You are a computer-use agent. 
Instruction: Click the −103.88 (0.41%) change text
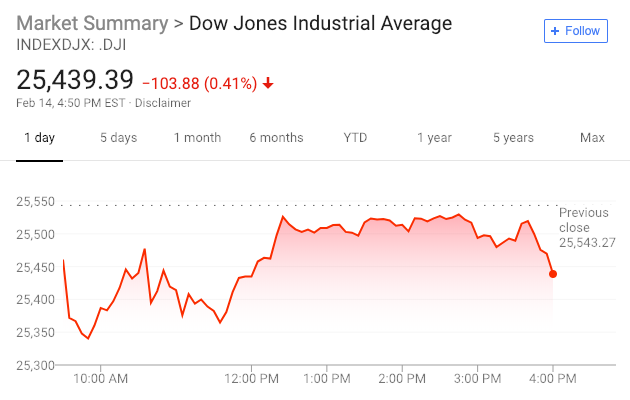(x=200, y=82)
